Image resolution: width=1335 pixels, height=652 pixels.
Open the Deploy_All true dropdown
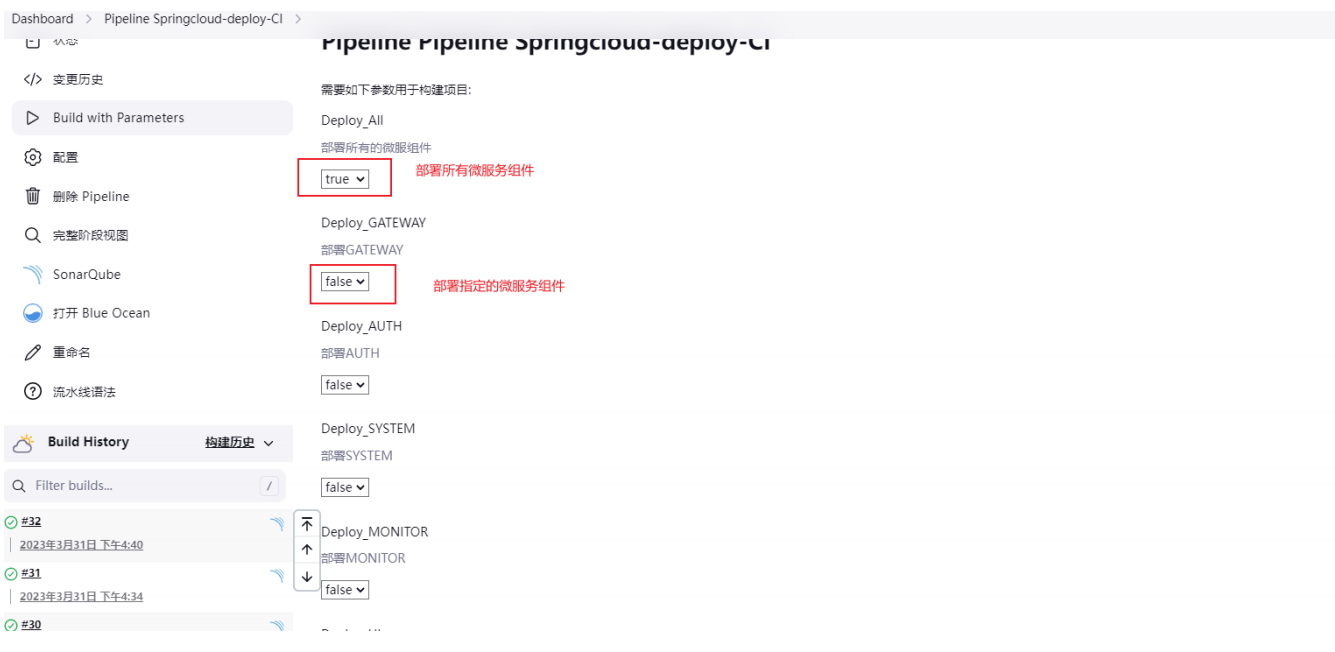tap(345, 179)
